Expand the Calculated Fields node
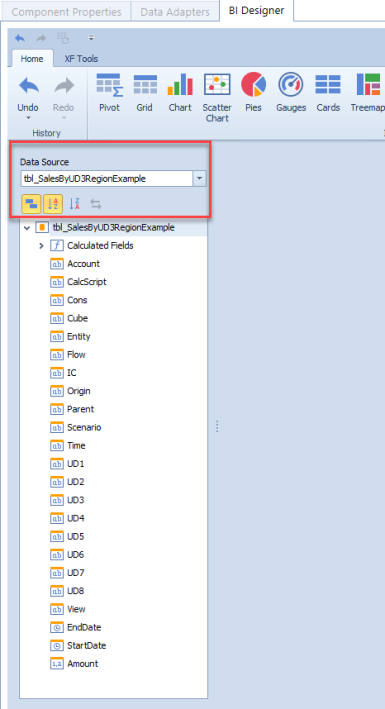Image resolution: width=385 pixels, height=709 pixels. pos(41,246)
